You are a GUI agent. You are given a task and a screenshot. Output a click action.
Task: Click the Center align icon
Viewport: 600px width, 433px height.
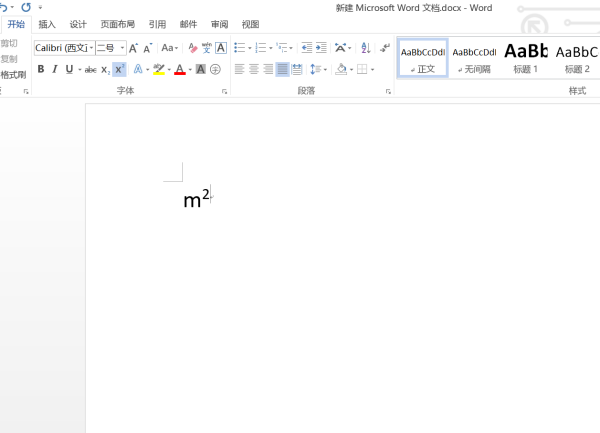pyautogui.click(x=254, y=69)
